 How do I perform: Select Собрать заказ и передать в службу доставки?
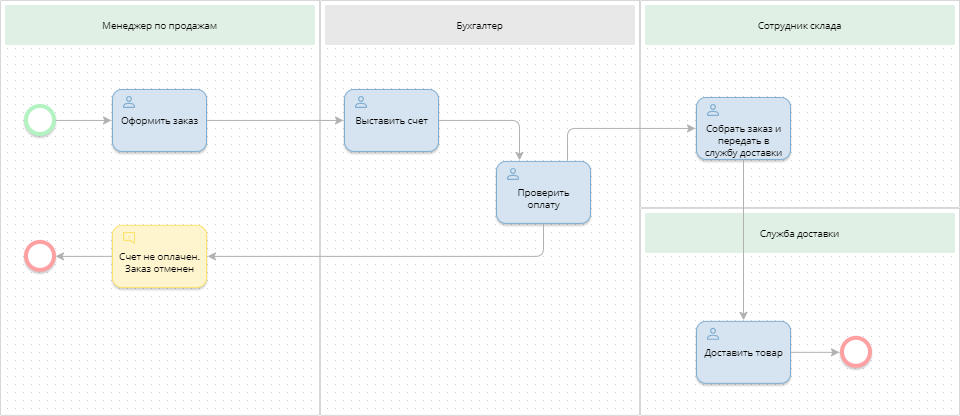[x=743, y=129]
